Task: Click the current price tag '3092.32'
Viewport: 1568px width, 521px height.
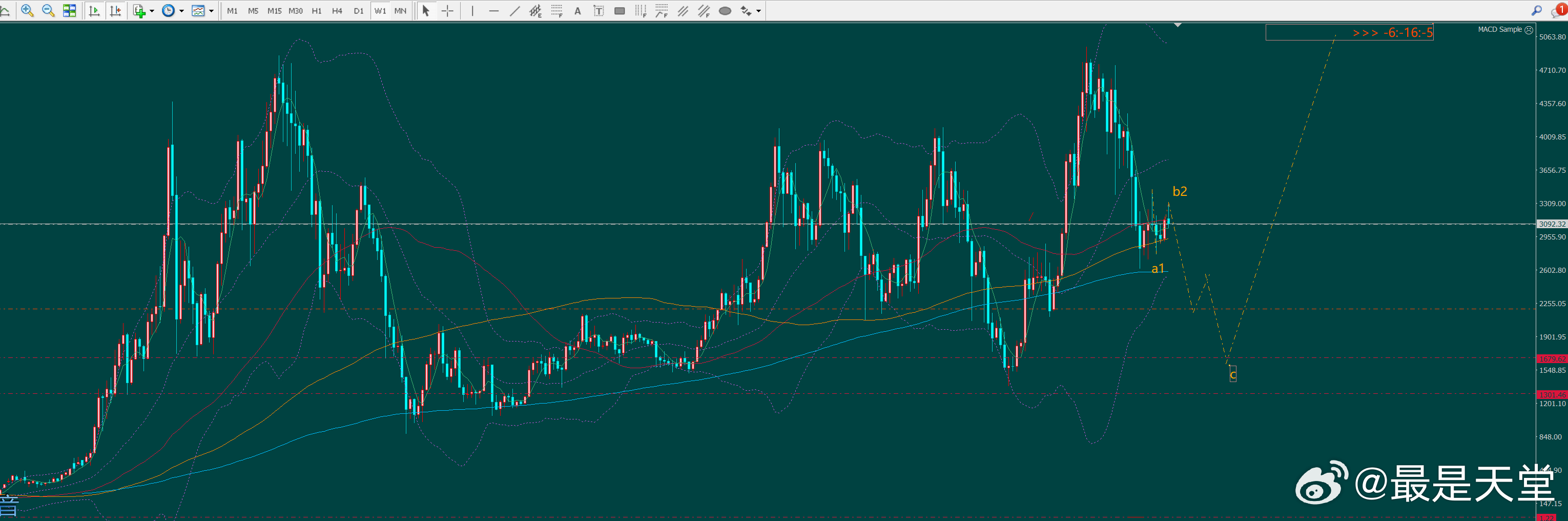Action: [x=1552, y=224]
